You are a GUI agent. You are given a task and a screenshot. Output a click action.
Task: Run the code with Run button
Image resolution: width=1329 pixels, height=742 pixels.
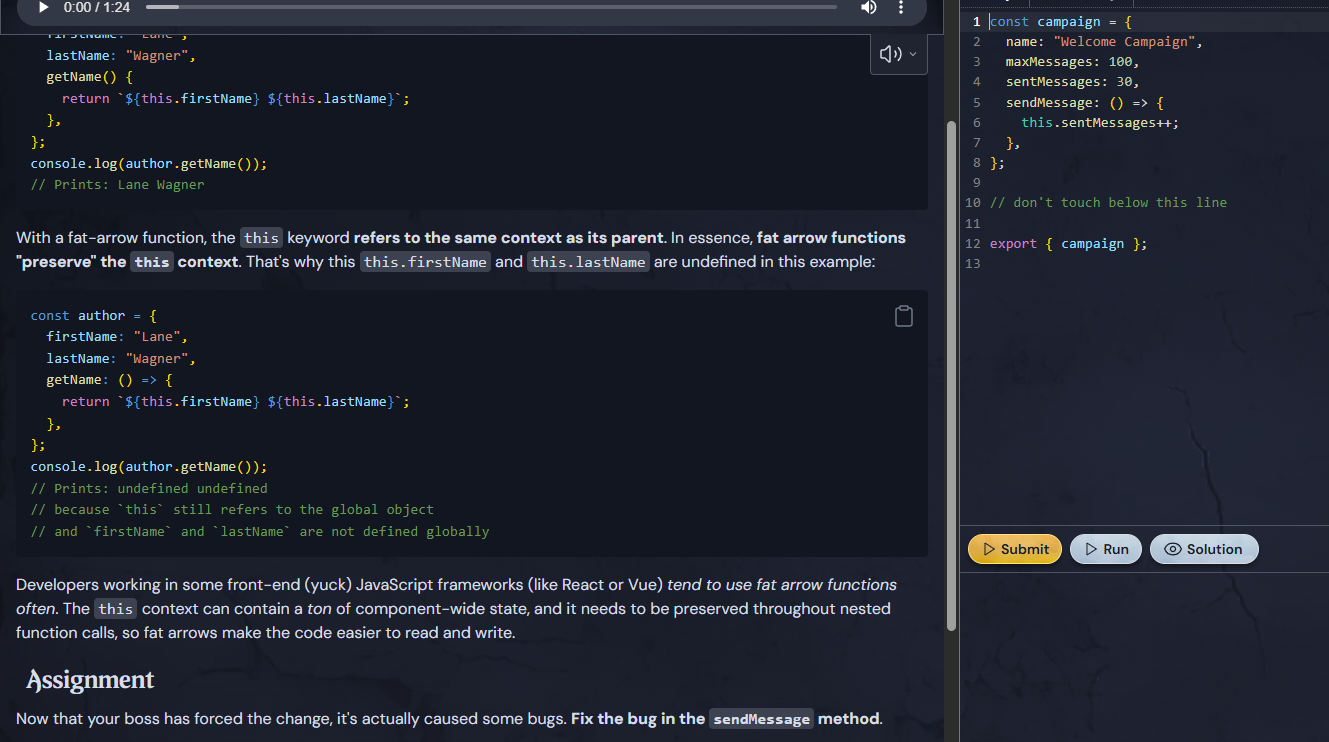click(1106, 549)
